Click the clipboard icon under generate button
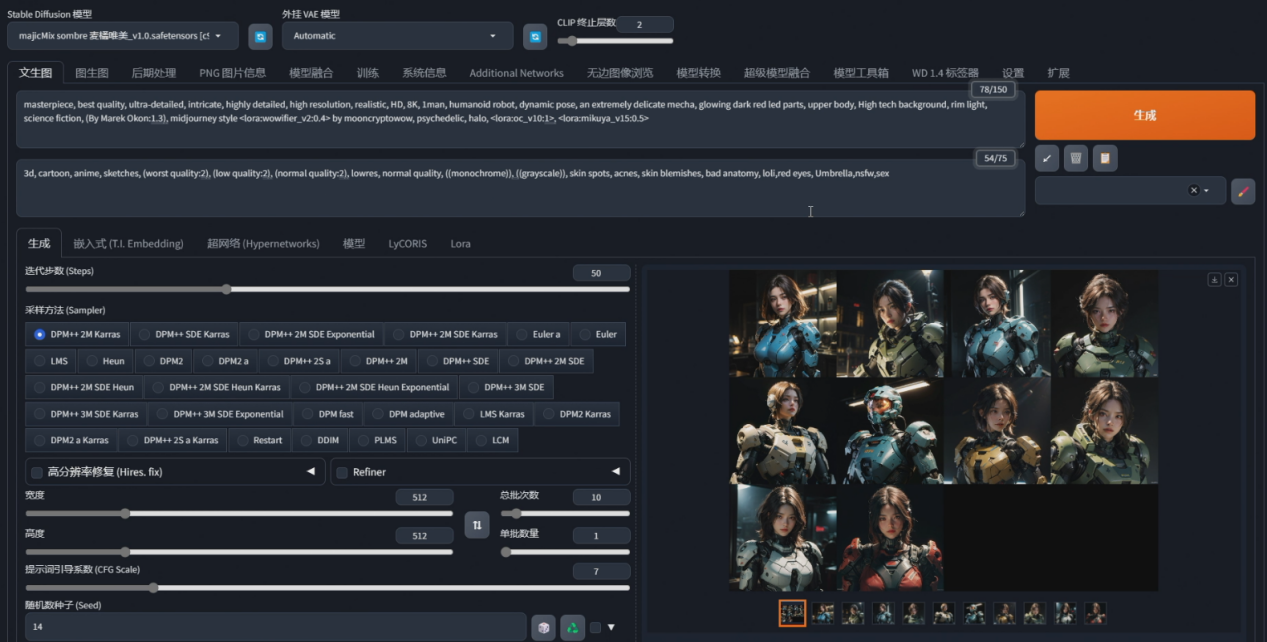Viewport: 1267px width, 642px height. pyautogui.click(x=1104, y=158)
